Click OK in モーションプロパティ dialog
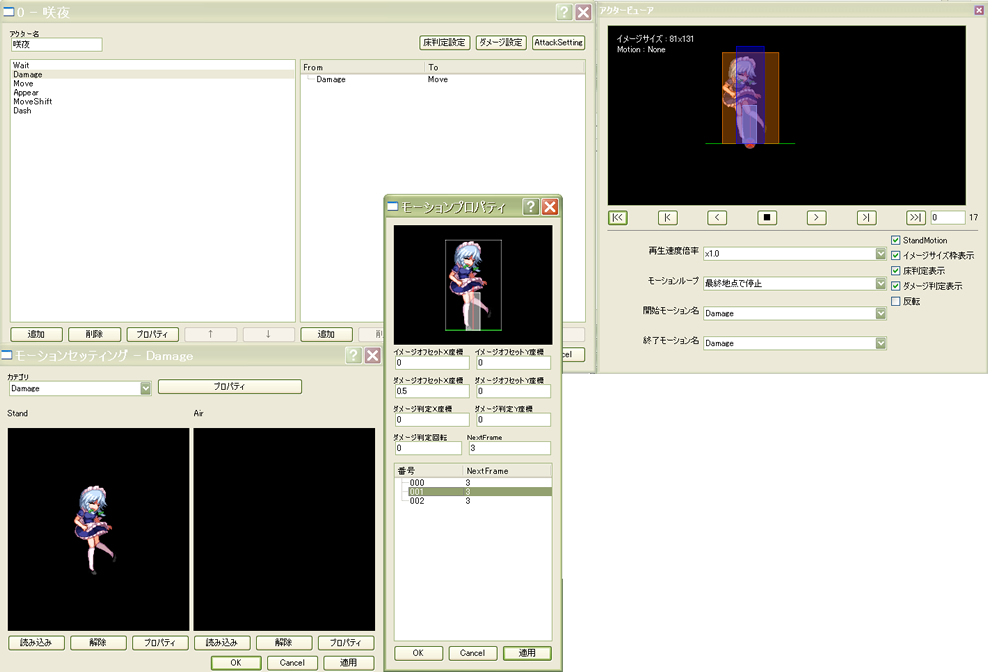This screenshot has width=1000, height=672. pos(418,653)
